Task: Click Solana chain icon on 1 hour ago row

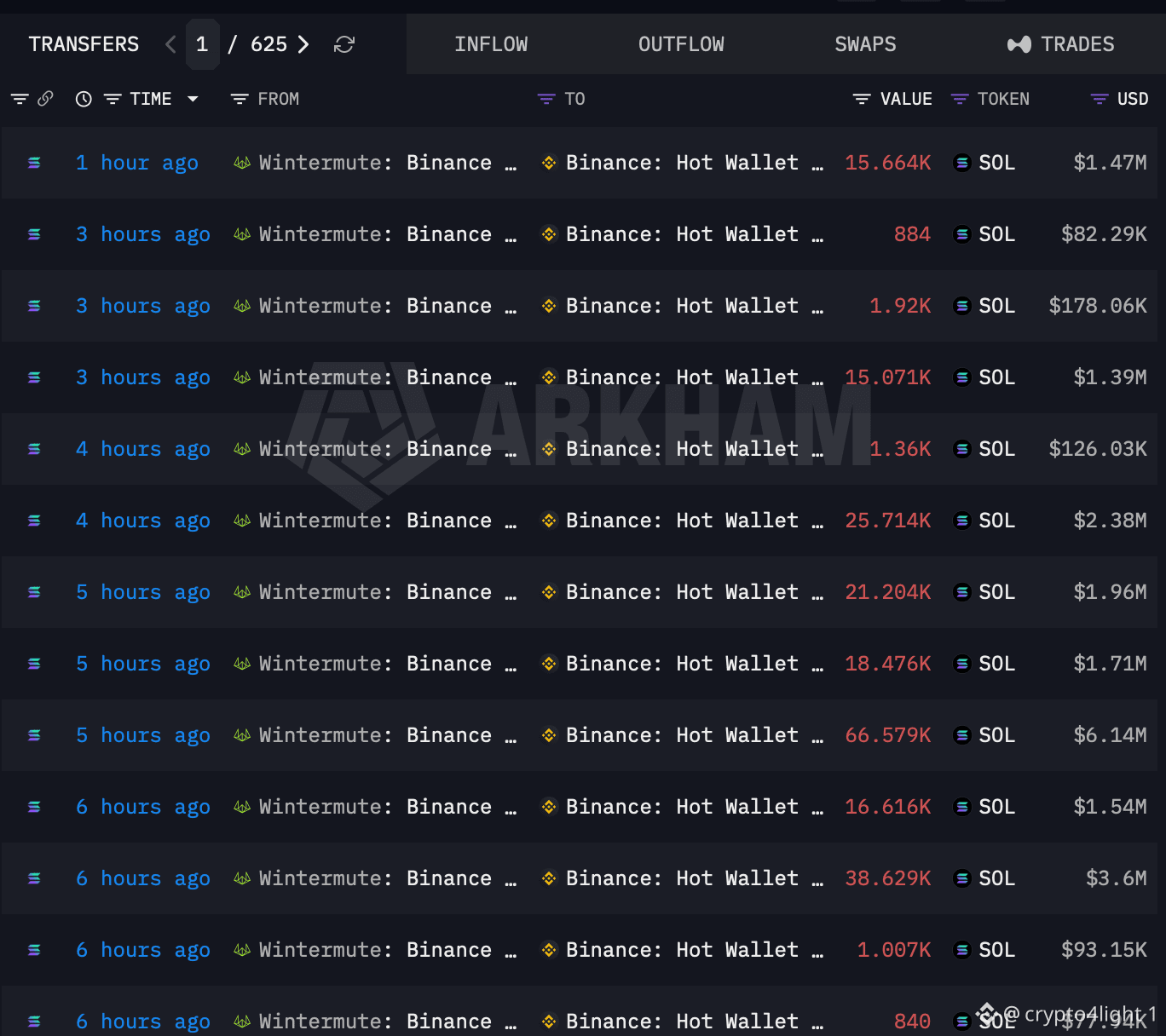Action: point(34,163)
